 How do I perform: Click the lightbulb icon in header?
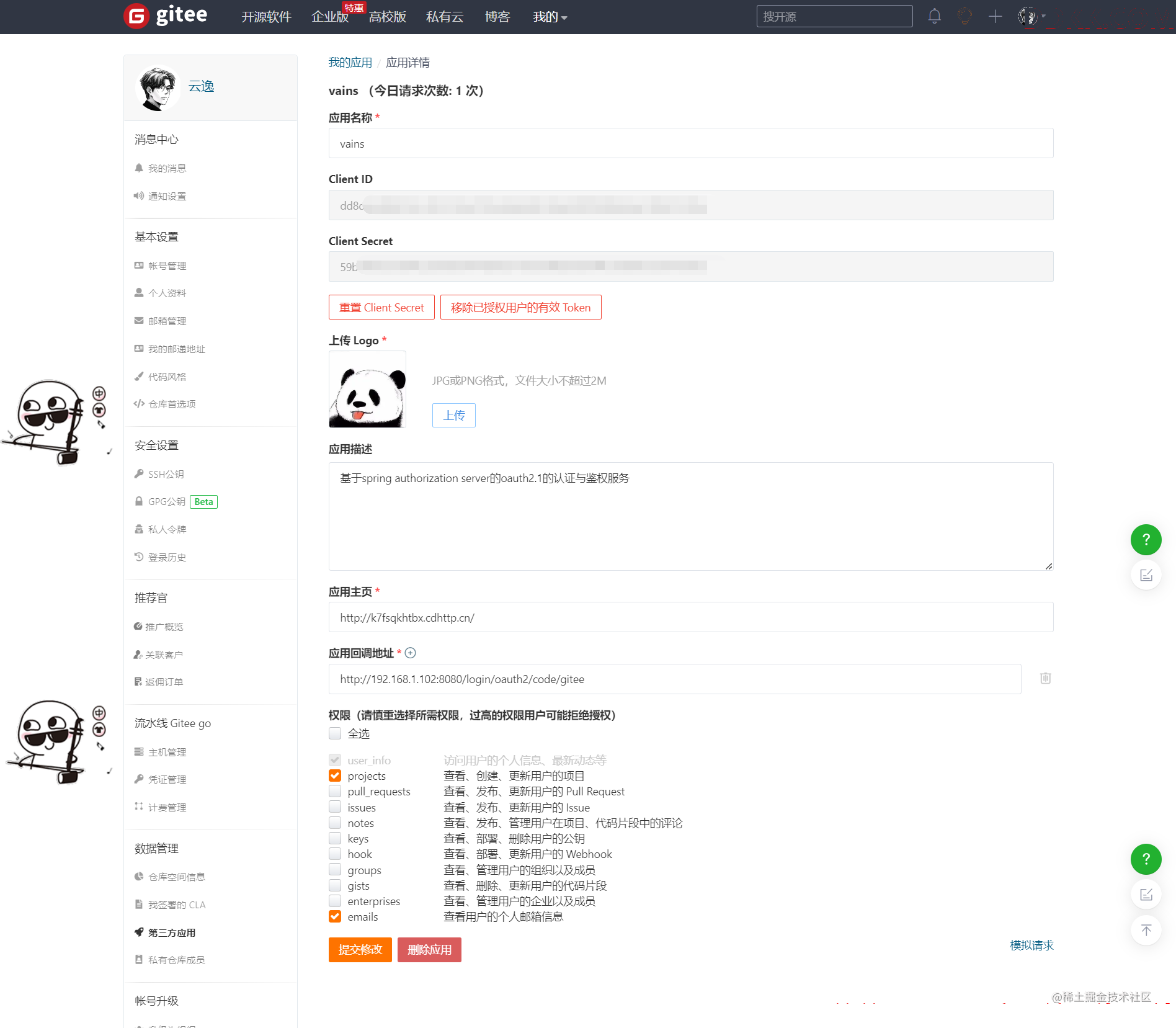point(964,16)
